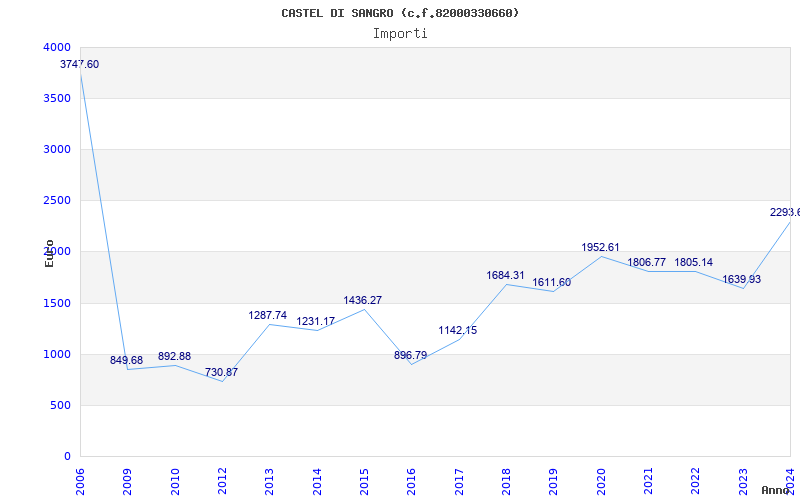This screenshot has width=800, height=500.
Task: Click y-axis tick label 500
Action: [x=60, y=406]
